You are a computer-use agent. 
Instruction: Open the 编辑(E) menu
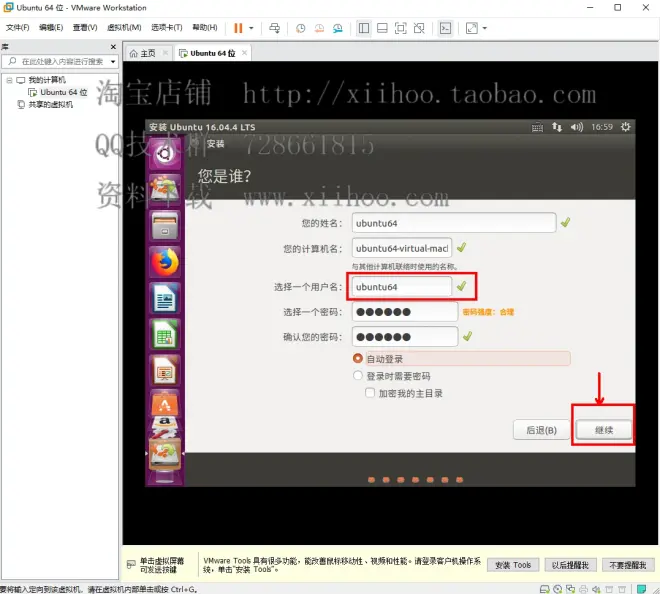click(51, 27)
